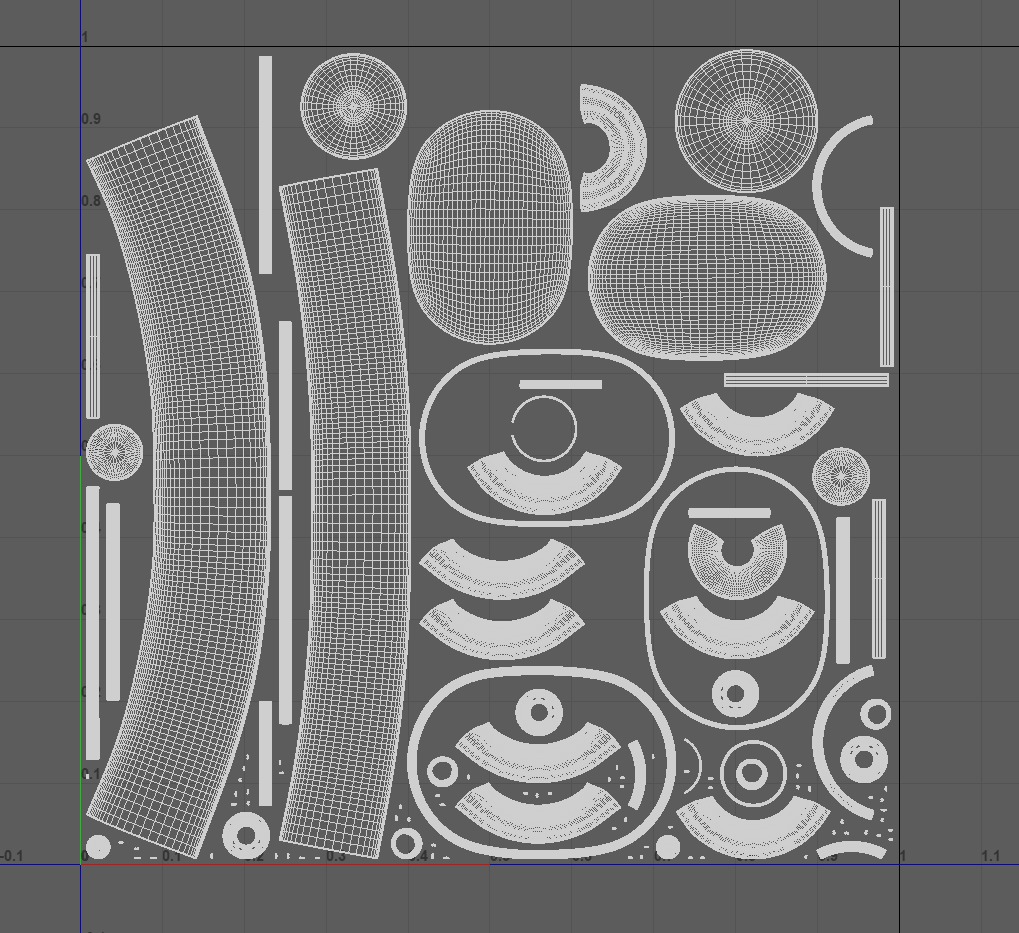Pick the wide flattened oval gridded UV shell
The height and width of the screenshot is (933, 1019).
(707, 277)
